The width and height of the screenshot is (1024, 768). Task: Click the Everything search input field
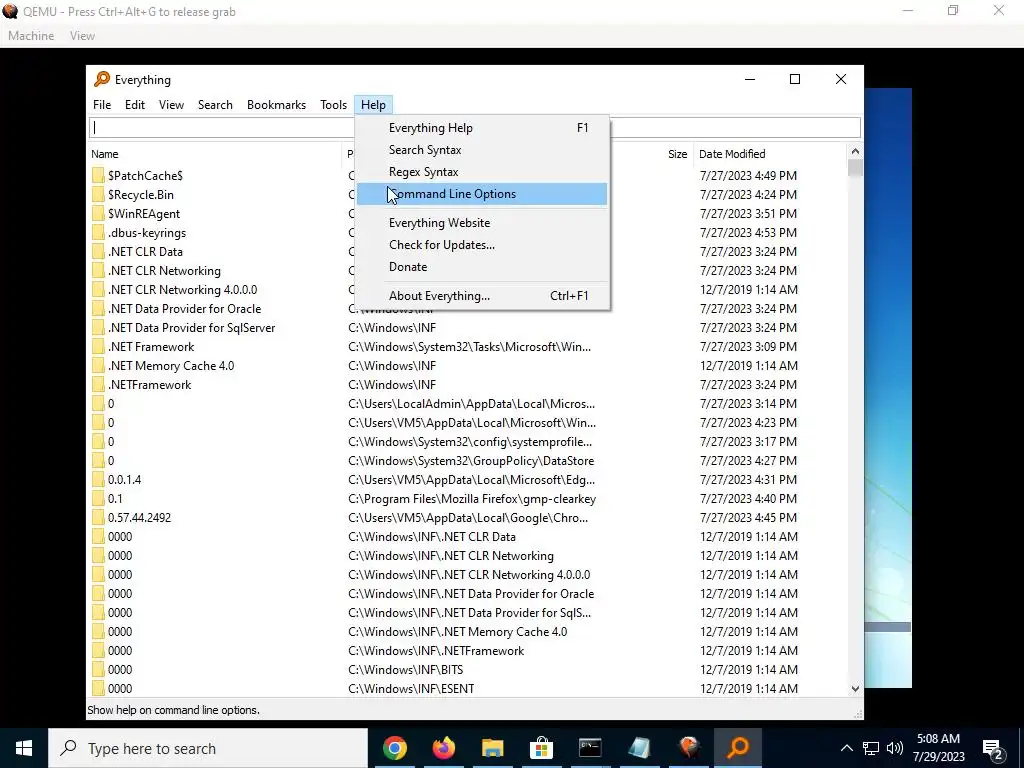474,127
